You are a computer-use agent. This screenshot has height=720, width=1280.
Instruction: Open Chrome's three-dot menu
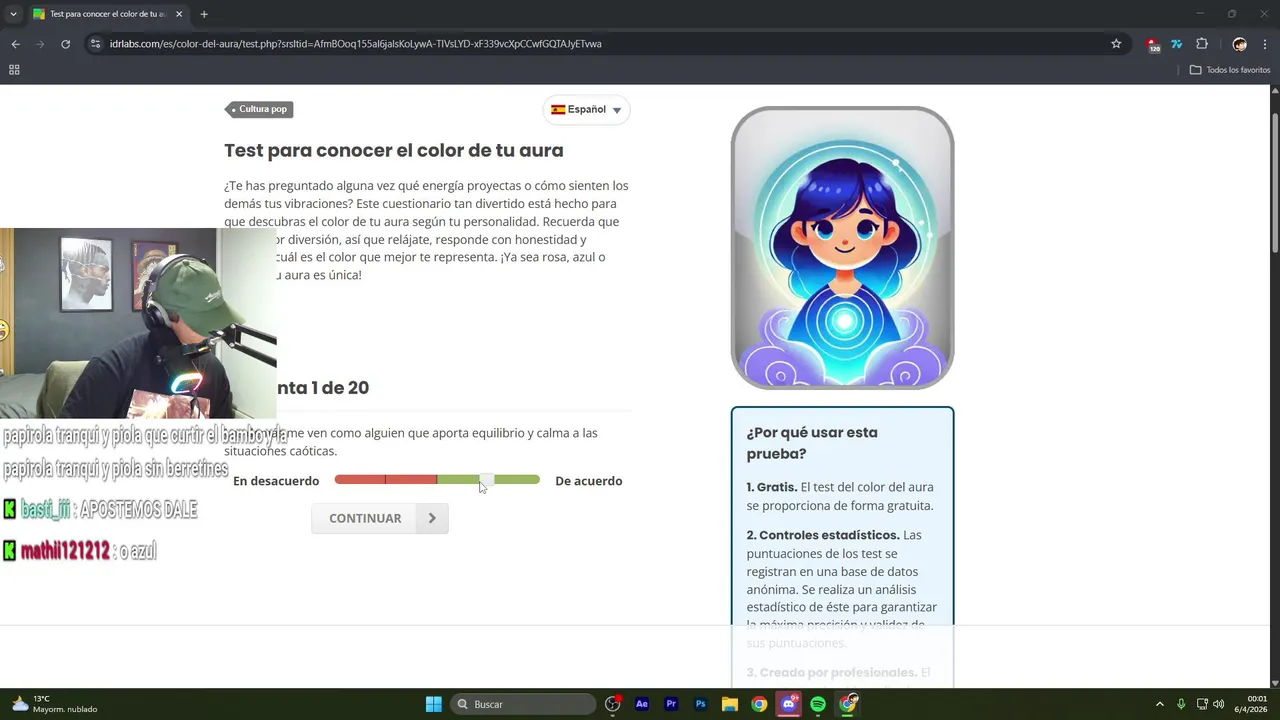point(1265,44)
